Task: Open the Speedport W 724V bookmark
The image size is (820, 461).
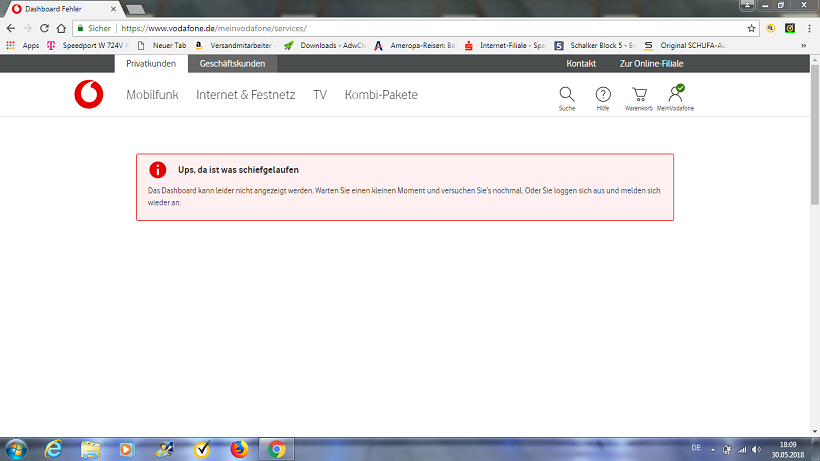Action: tap(87, 45)
